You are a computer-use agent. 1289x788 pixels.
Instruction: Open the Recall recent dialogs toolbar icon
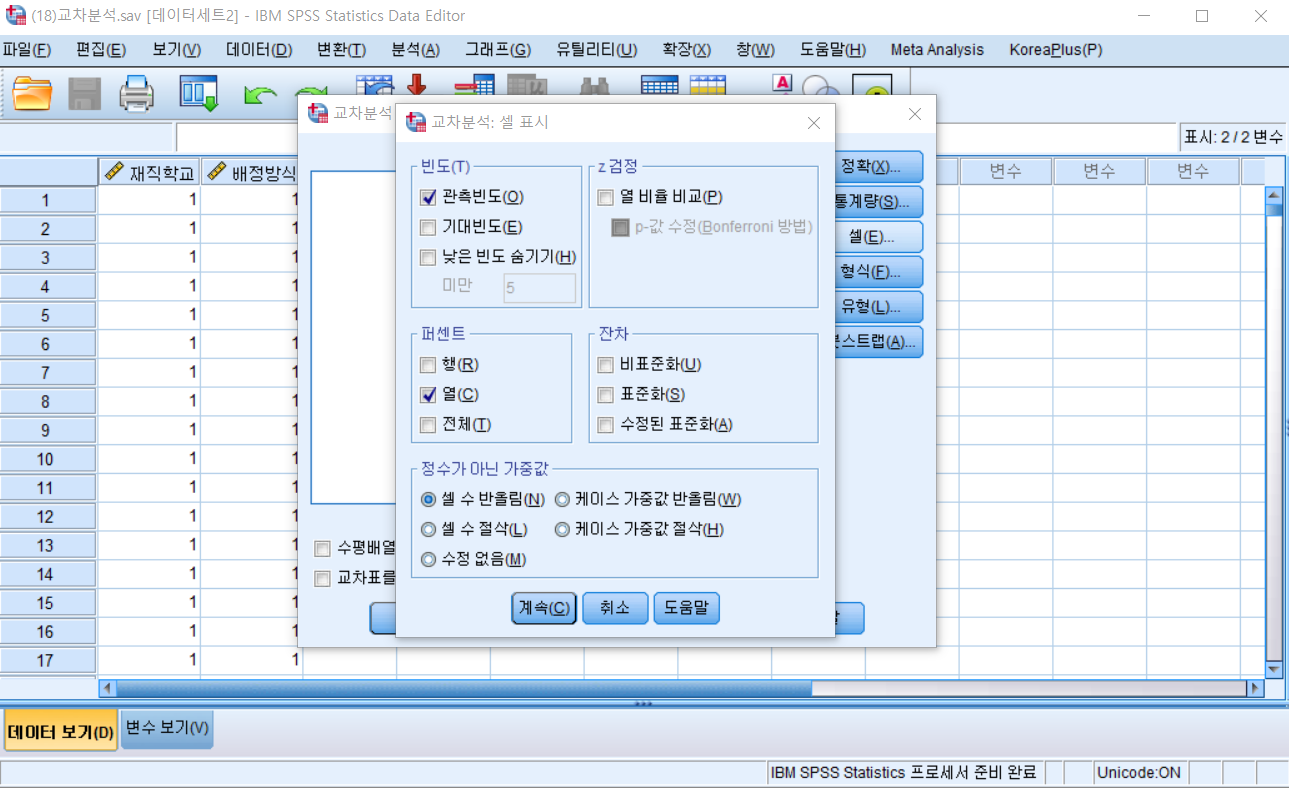tap(198, 94)
